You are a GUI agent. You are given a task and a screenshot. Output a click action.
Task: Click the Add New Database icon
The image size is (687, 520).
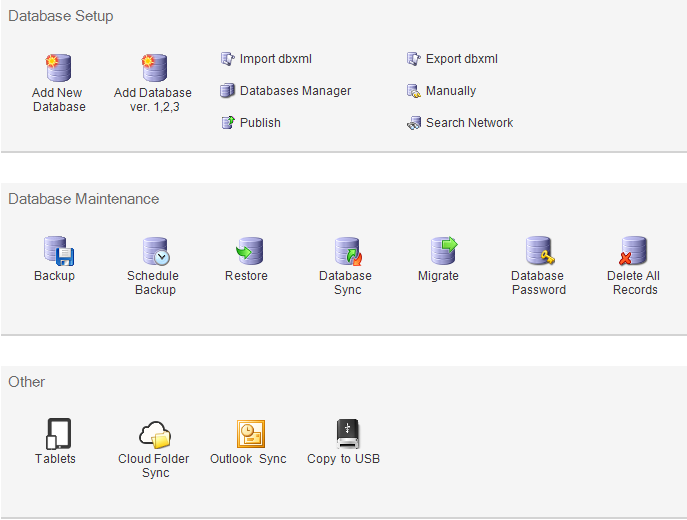(x=59, y=68)
